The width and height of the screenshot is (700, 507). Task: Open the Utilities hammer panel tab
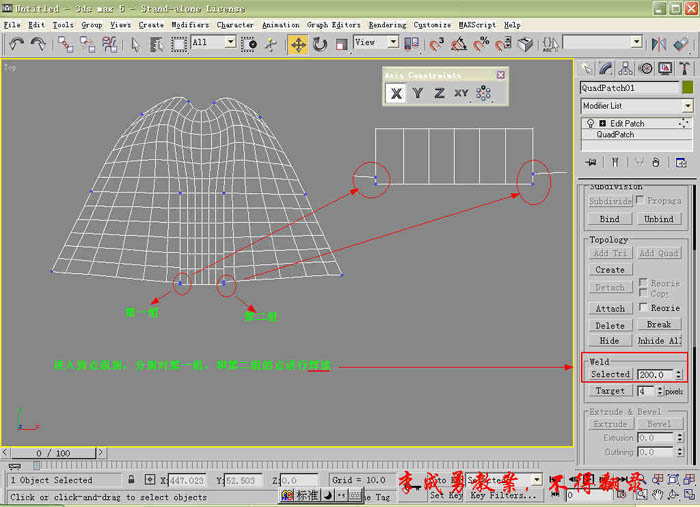[684, 68]
